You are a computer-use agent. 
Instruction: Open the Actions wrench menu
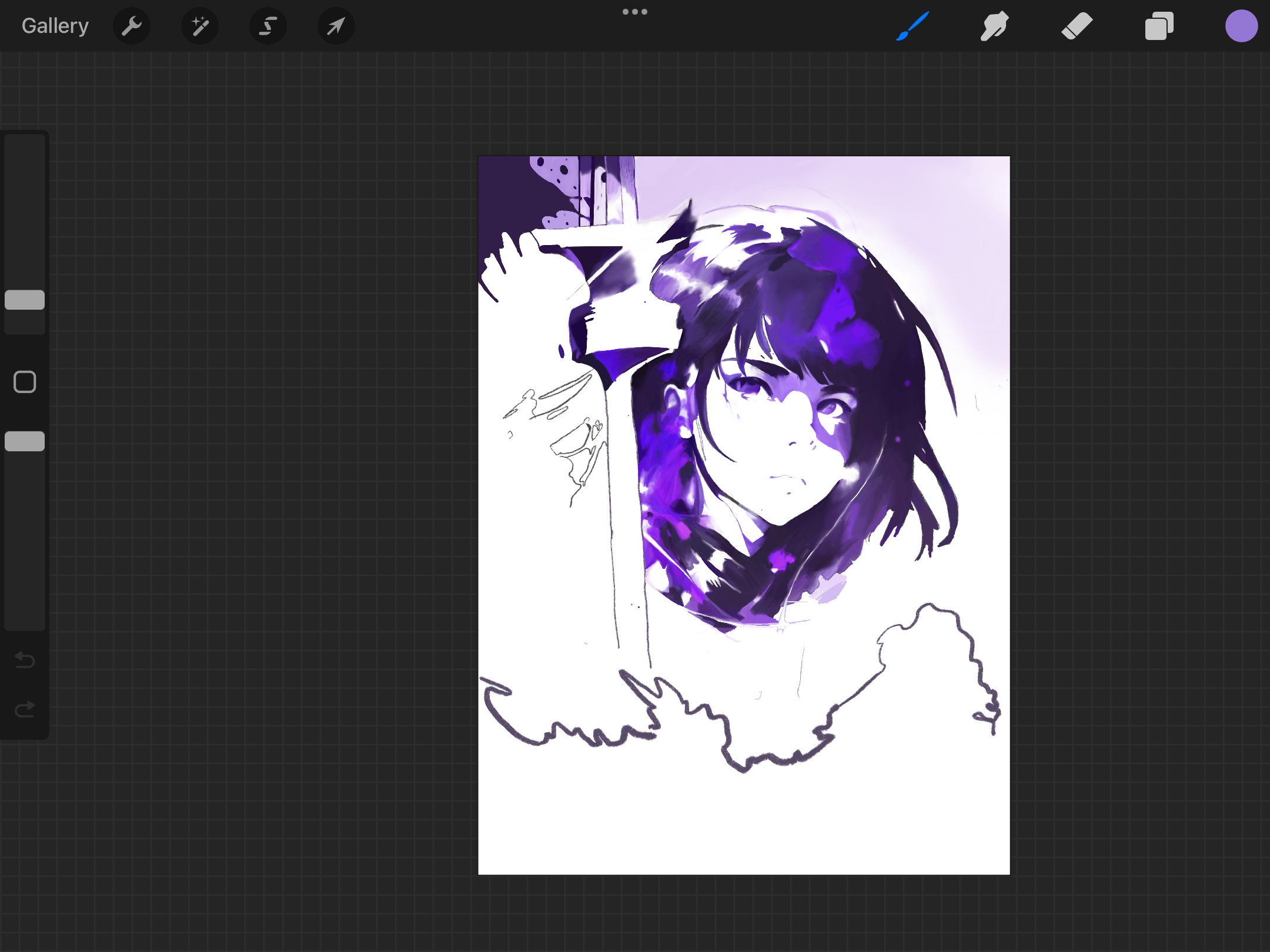(x=132, y=26)
